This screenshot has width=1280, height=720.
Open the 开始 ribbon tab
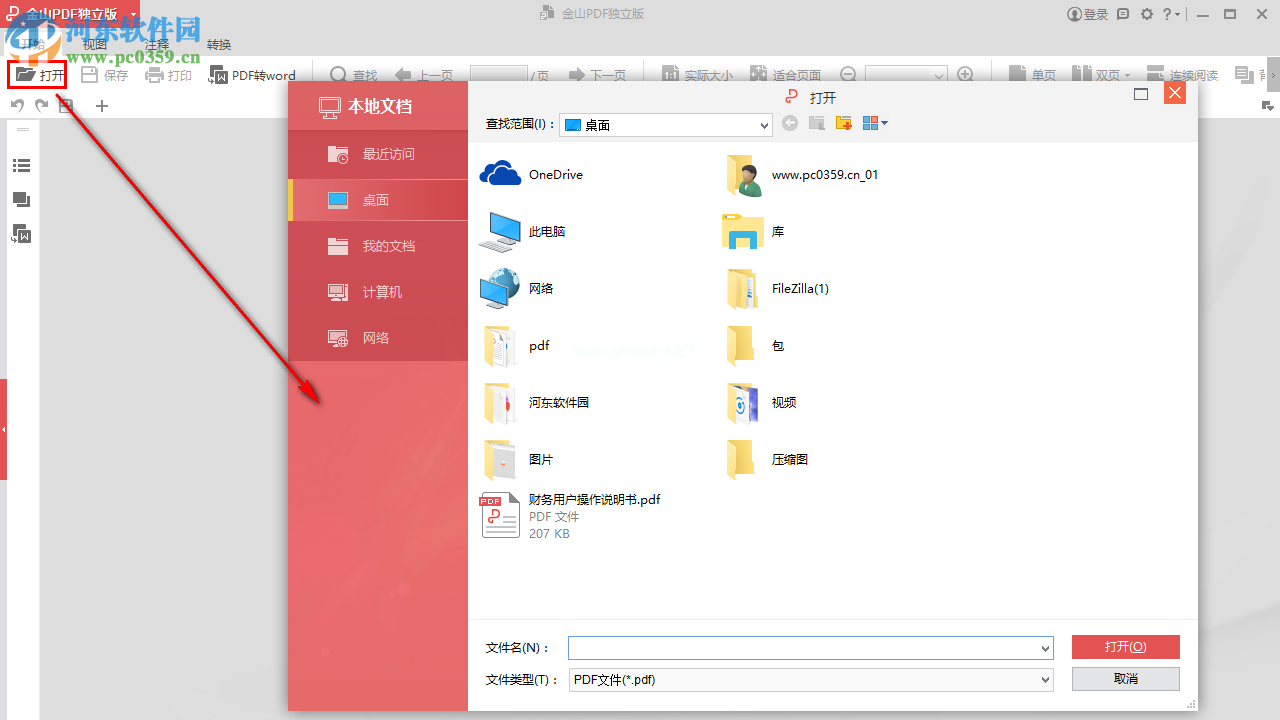point(32,45)
